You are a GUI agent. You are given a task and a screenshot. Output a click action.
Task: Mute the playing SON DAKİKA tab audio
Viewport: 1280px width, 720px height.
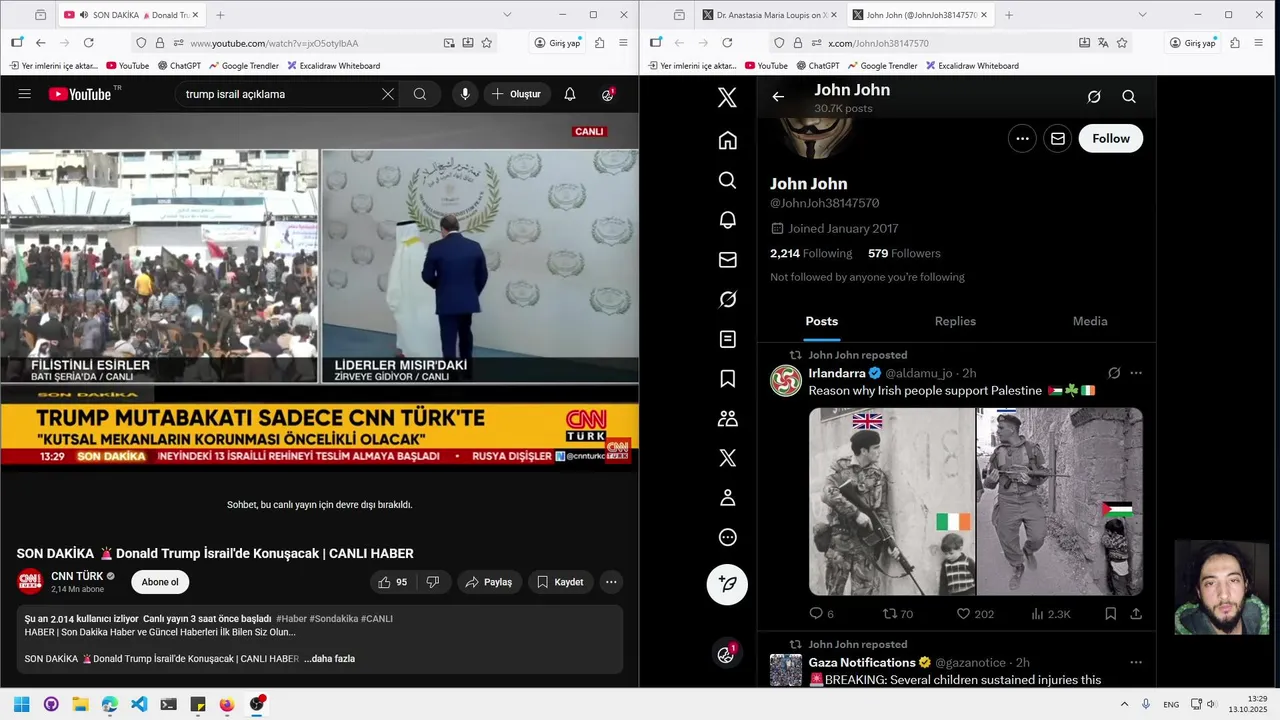coord(83,15)
